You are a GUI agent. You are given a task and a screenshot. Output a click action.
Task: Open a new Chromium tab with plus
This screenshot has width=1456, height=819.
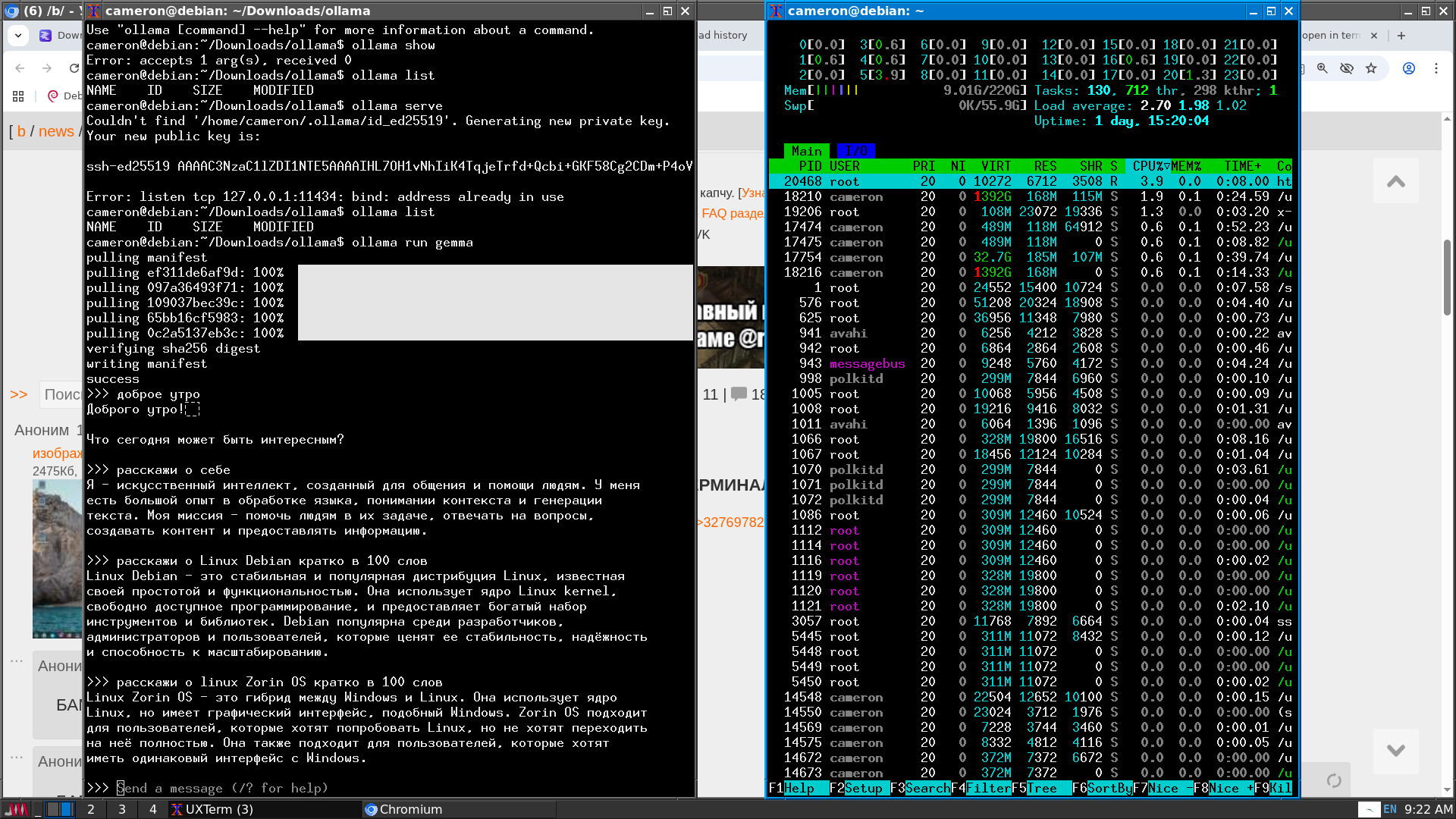pyautogui.click(x=1401, y=36)
